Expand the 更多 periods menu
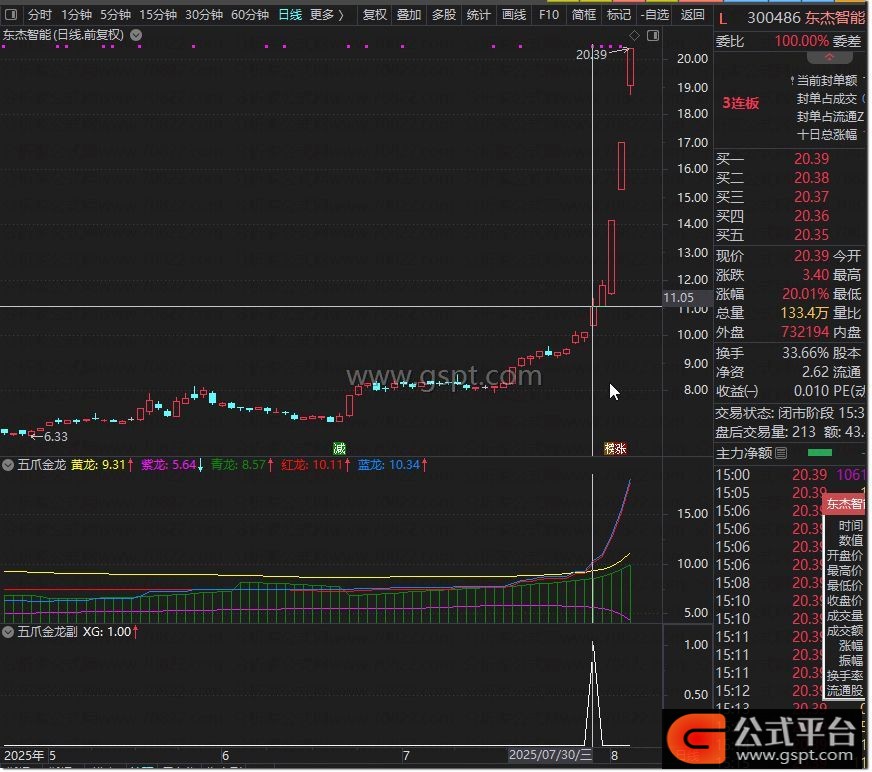 click(328, 14)
